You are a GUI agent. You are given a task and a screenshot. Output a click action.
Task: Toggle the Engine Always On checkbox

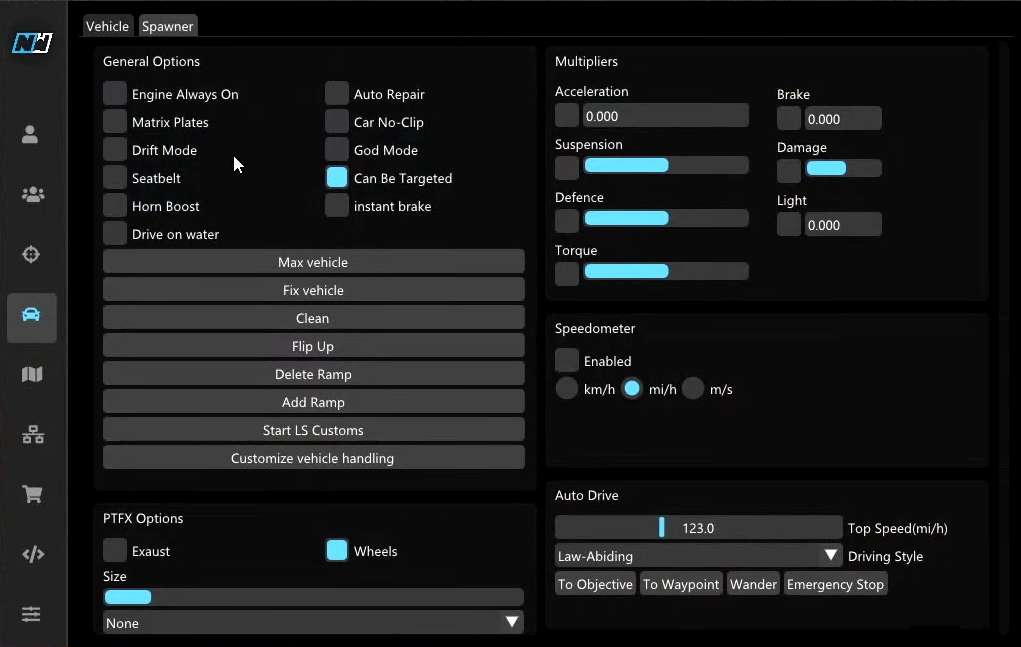pos(115,94)
